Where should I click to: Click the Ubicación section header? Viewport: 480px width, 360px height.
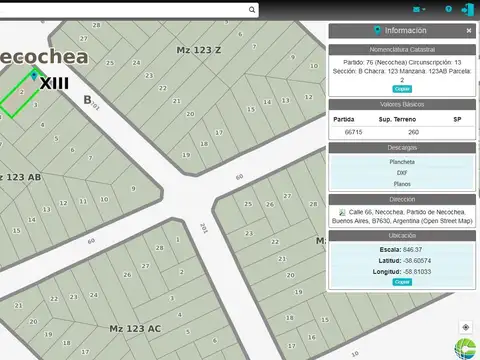[402, 236]
